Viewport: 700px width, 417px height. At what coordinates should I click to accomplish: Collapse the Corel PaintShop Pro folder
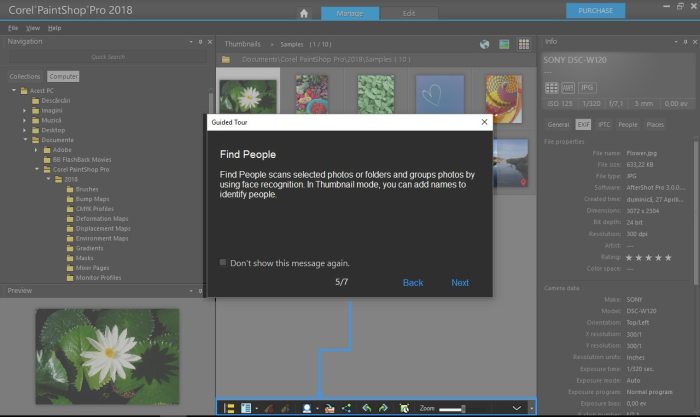click(x=37, y=169)
